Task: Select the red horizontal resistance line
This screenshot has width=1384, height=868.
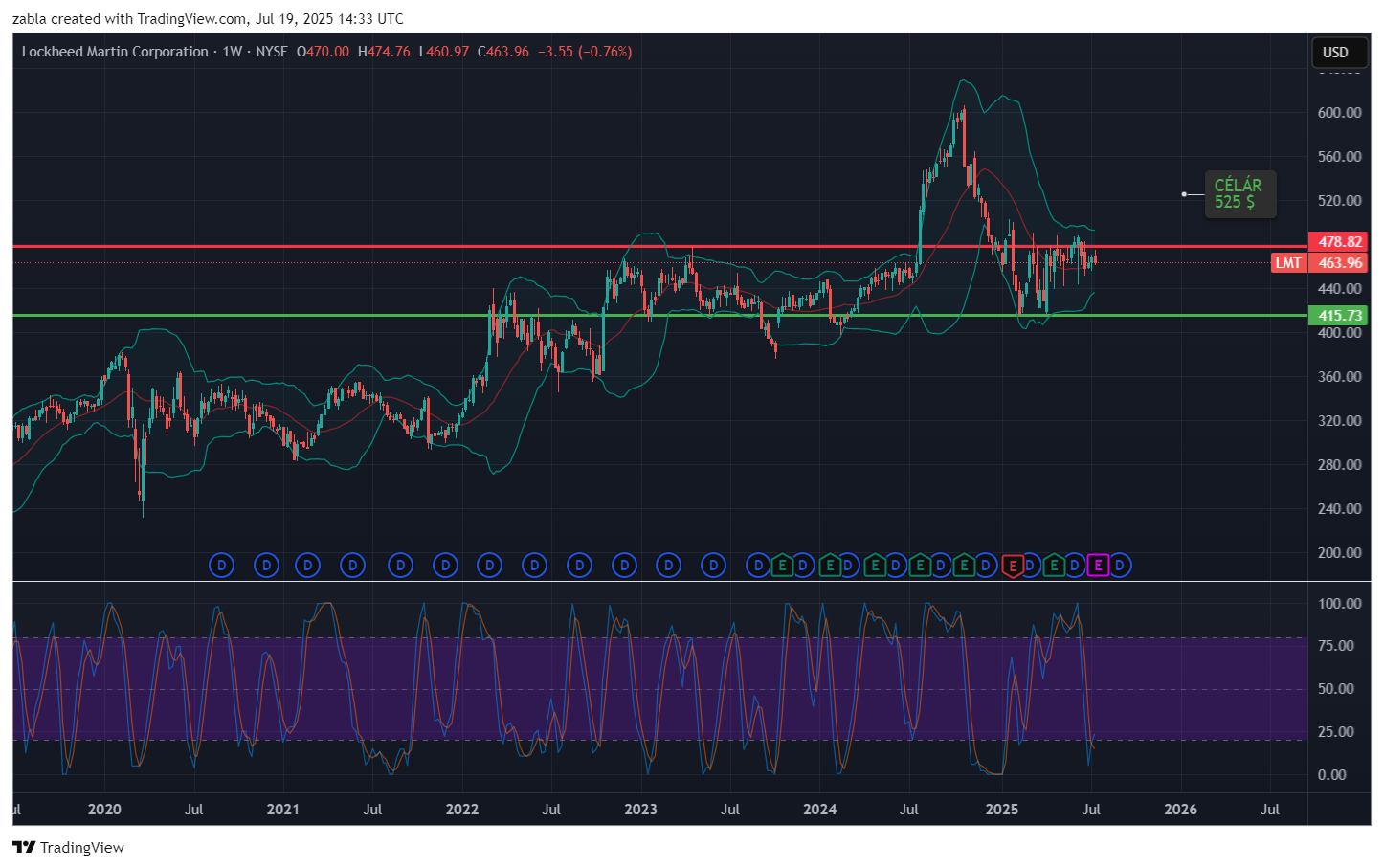Action: (659, 246)
